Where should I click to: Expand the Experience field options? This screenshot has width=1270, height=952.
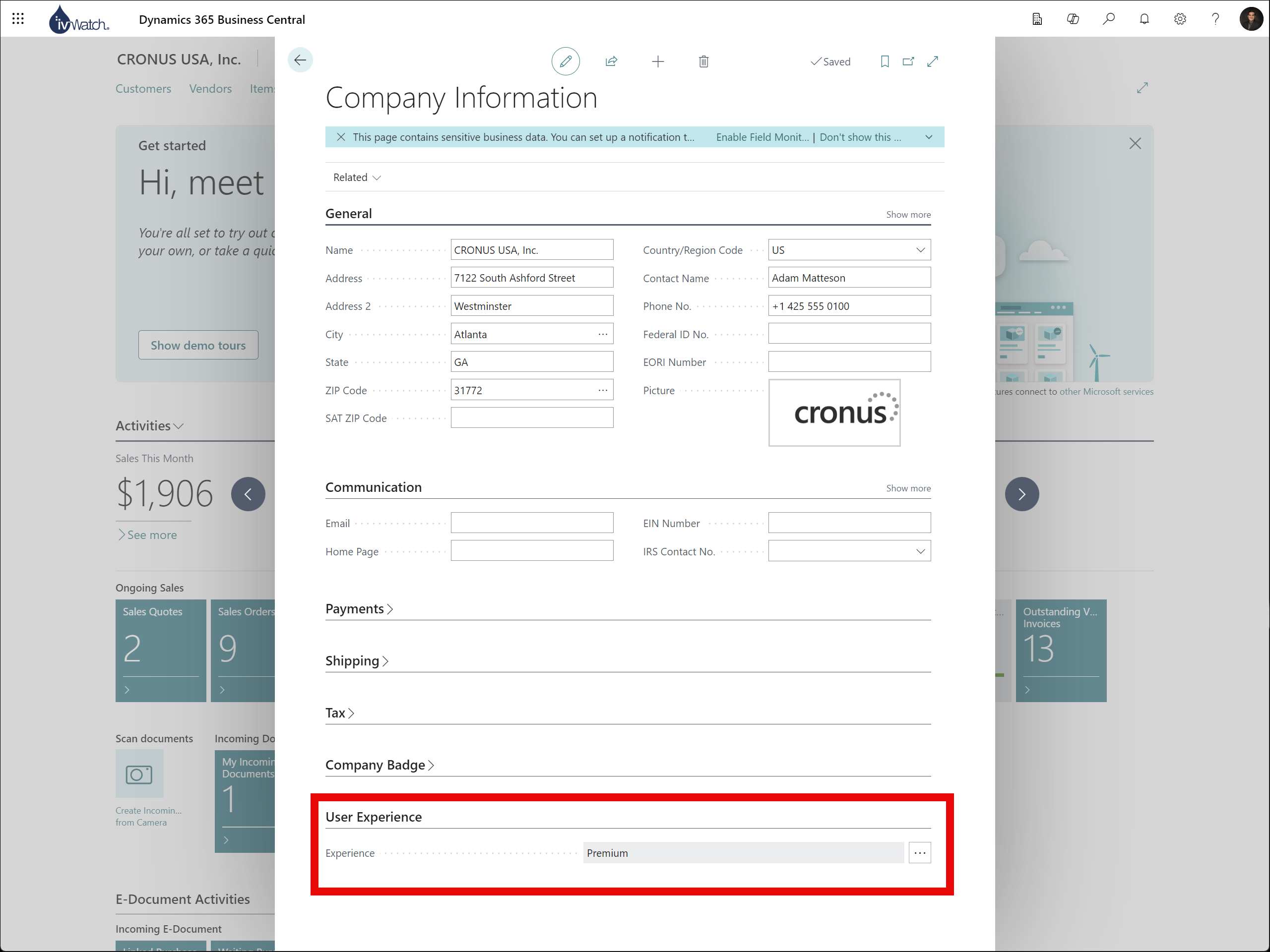(x=920, y=852)
